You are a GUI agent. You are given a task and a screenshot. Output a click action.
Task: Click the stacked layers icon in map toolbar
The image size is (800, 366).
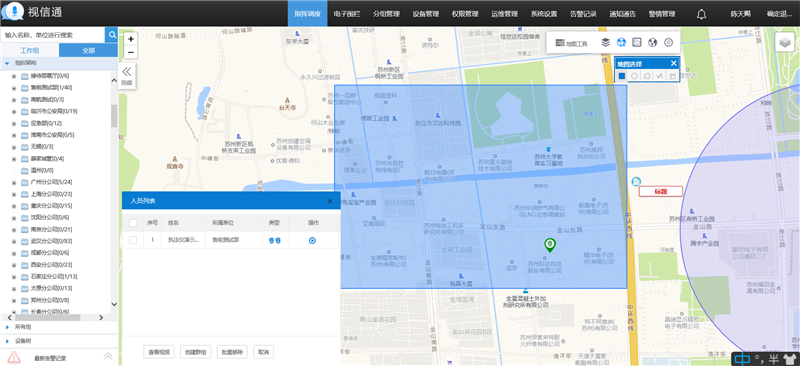coord(606,42)
